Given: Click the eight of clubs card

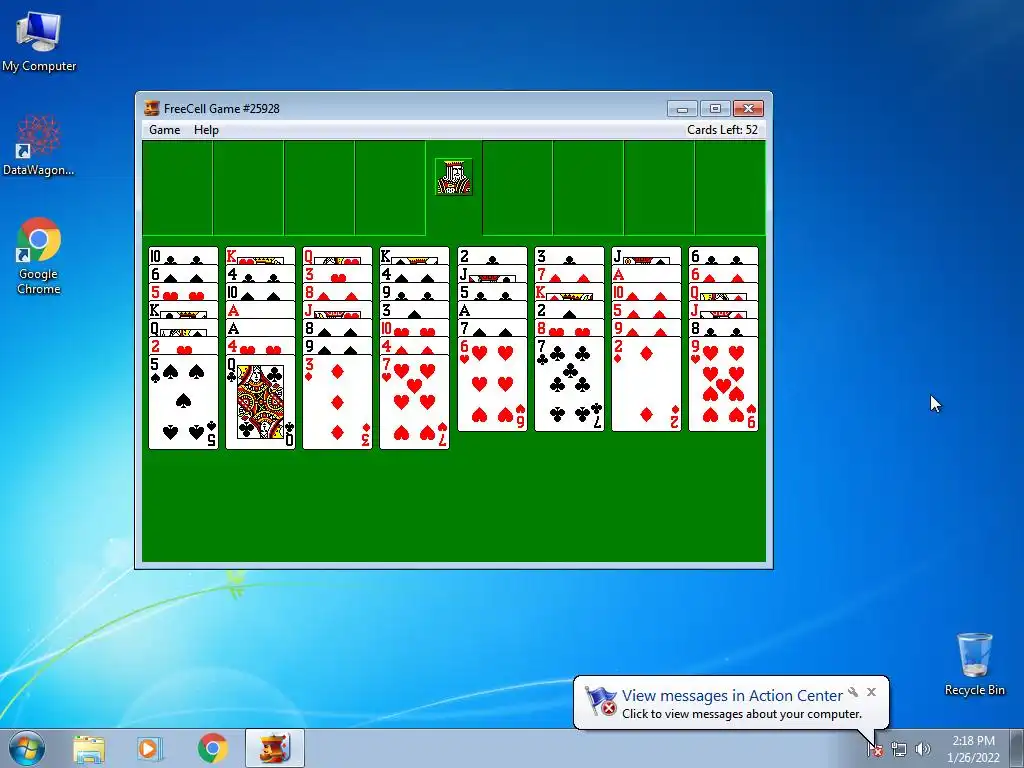Looking at the screenshot, I should [723, 328].
